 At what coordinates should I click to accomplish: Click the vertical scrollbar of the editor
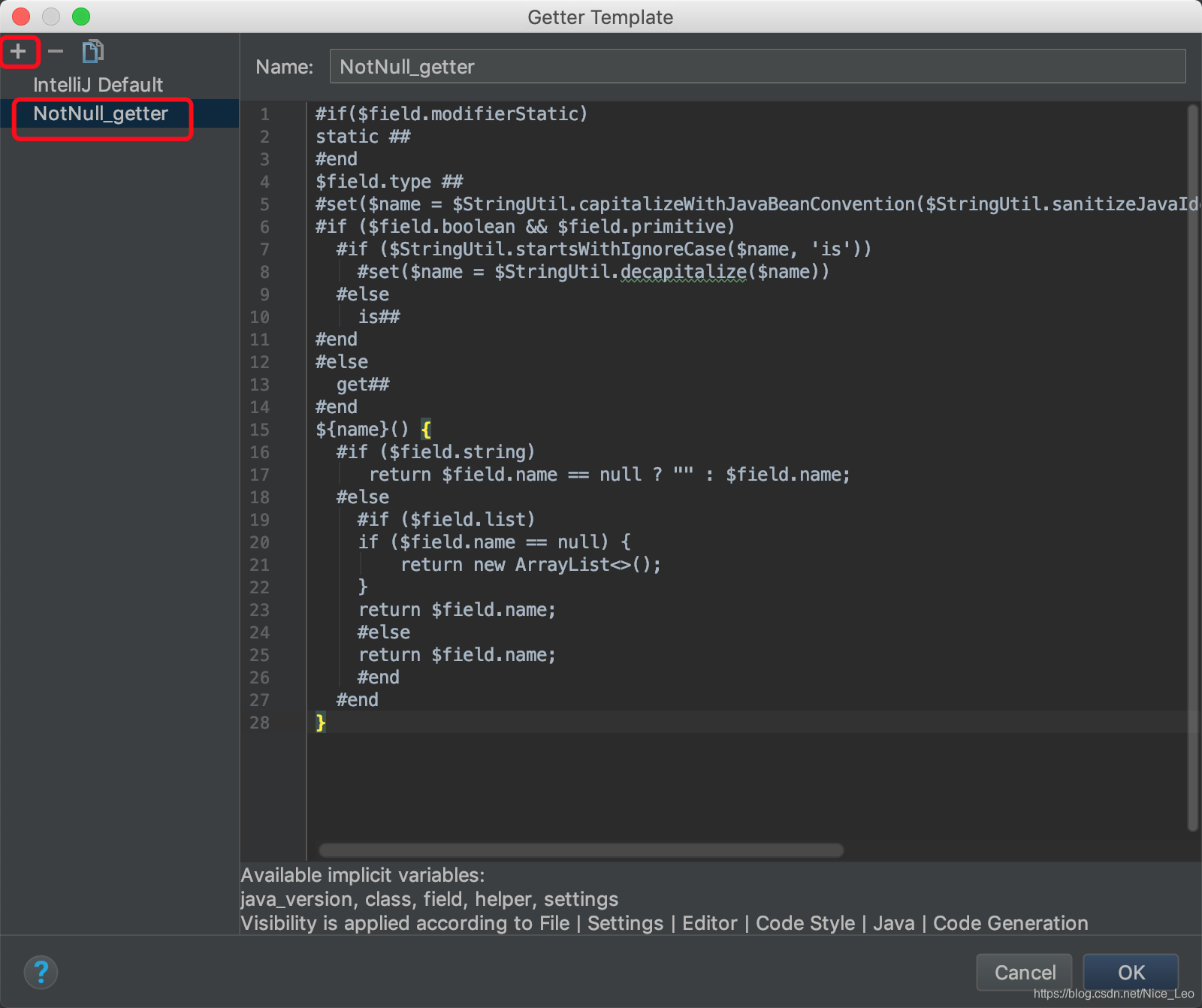click(1192, 468)
